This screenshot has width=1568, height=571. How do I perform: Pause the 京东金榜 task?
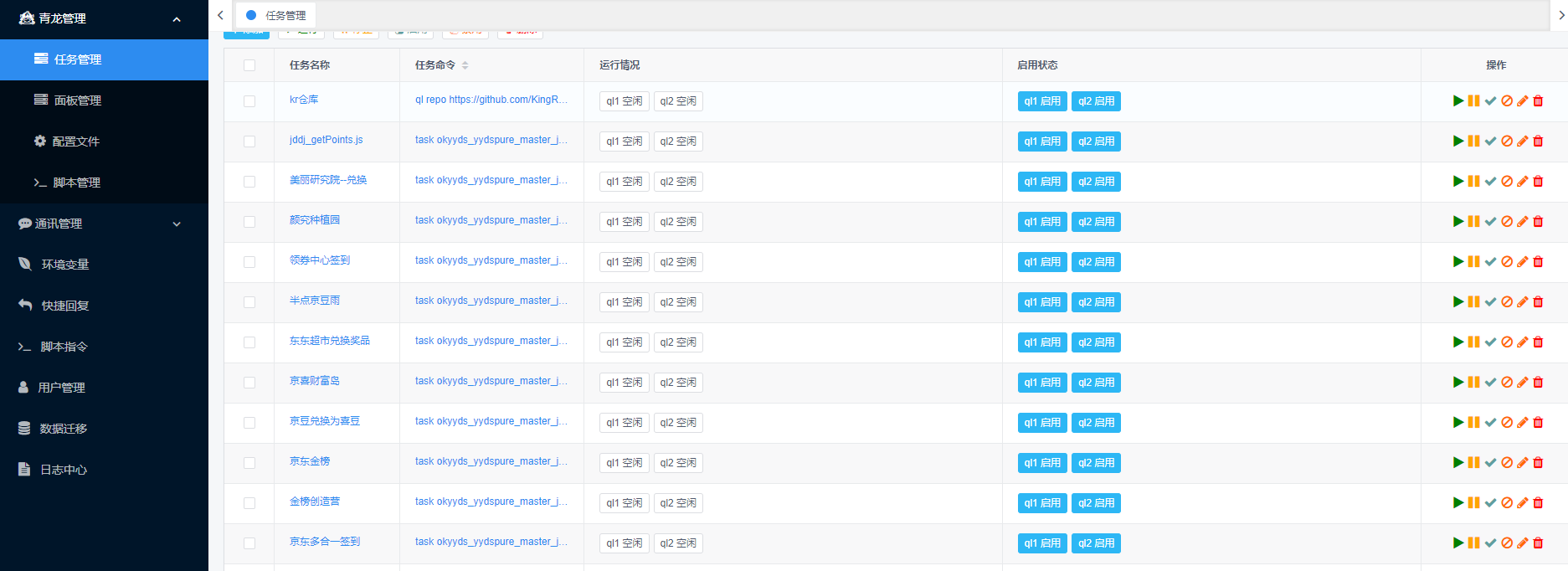pyautogui.click(x=1474, y=462)
